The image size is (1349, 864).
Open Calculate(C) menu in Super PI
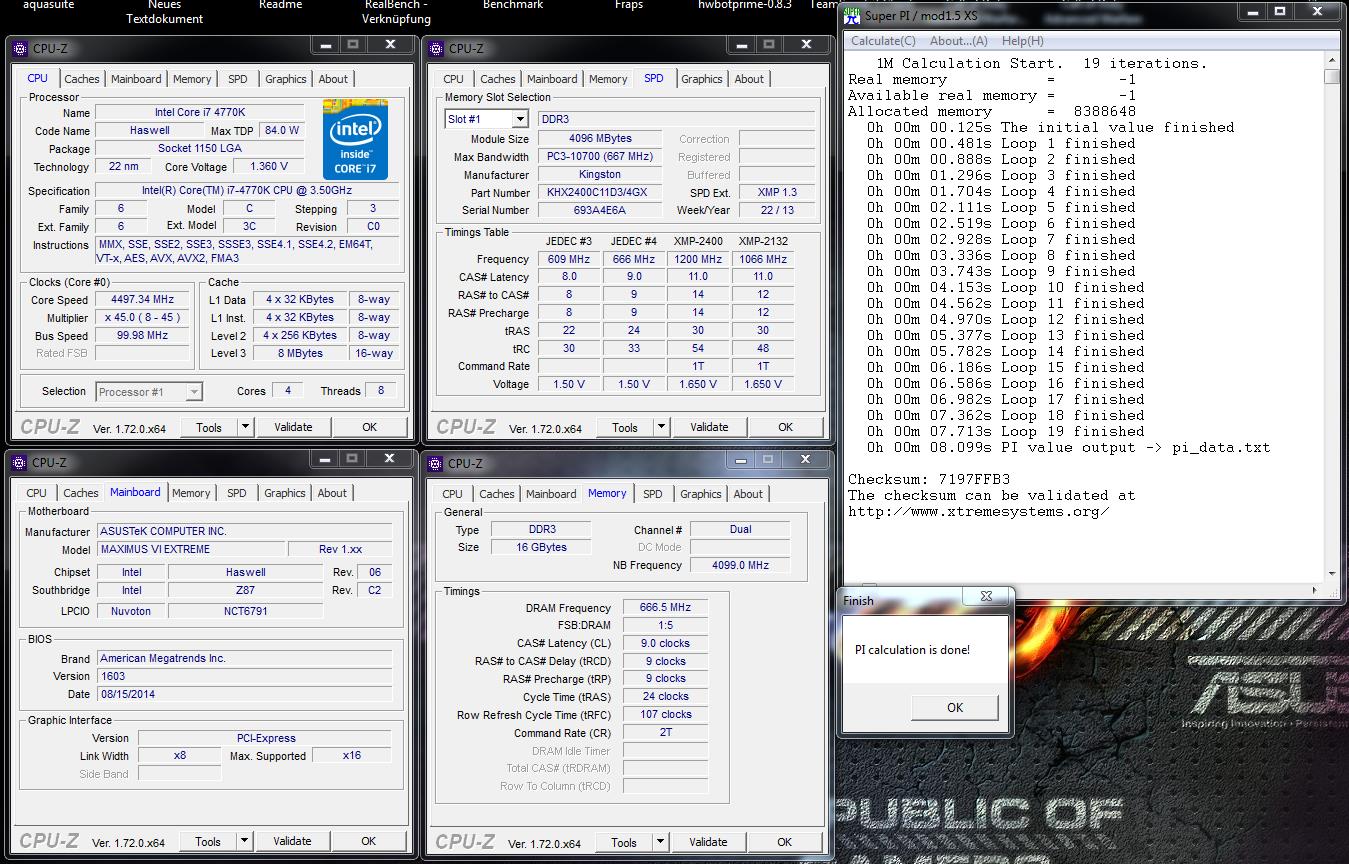click(883, 41)
